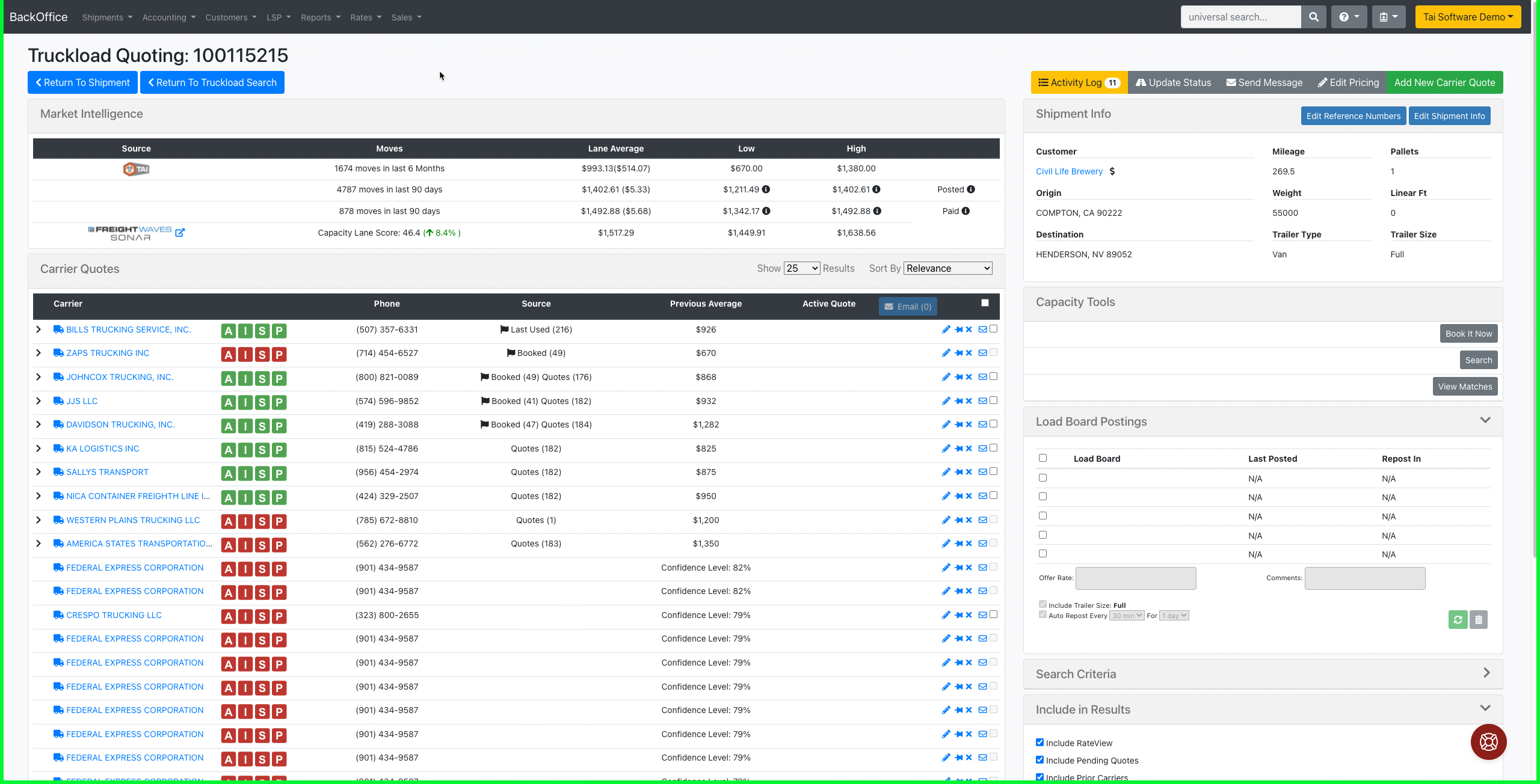Delete load board postings with trash icon
This screenshot has height=784, width=1540.
pyautogui.click(x=1479, y=619)
